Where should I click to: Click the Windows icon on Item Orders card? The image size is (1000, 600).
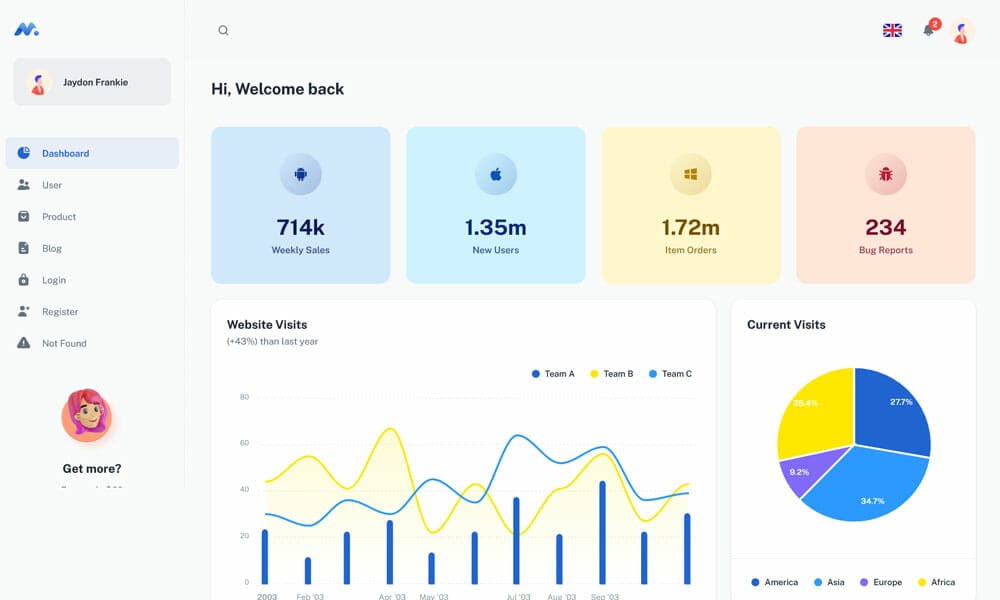pyautogui.click(x=690, y=174)
